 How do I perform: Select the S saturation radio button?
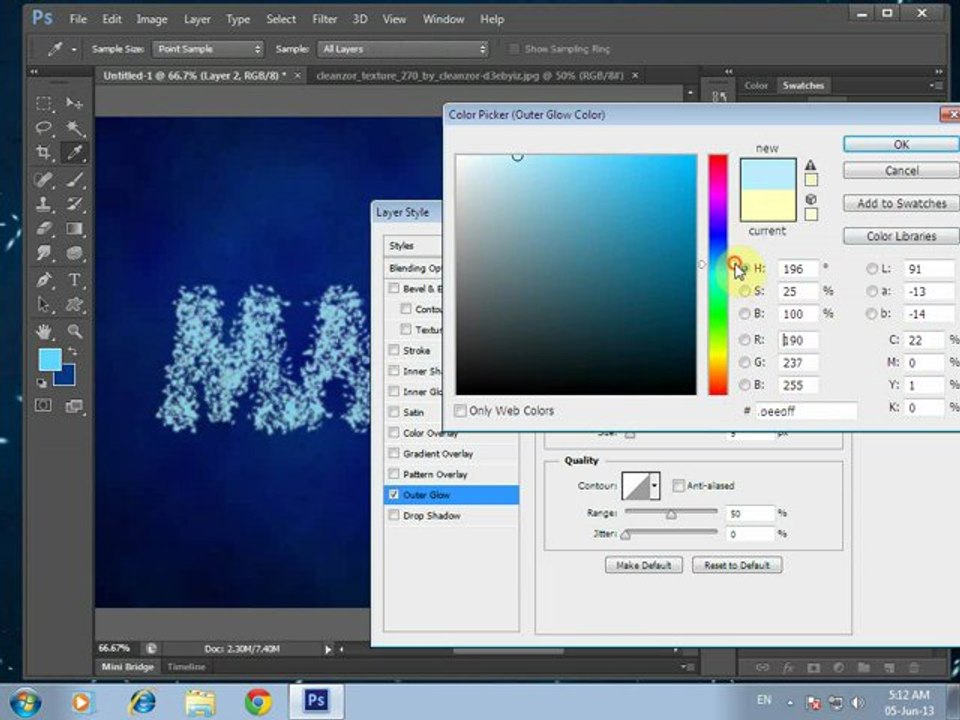coord(744,291)
